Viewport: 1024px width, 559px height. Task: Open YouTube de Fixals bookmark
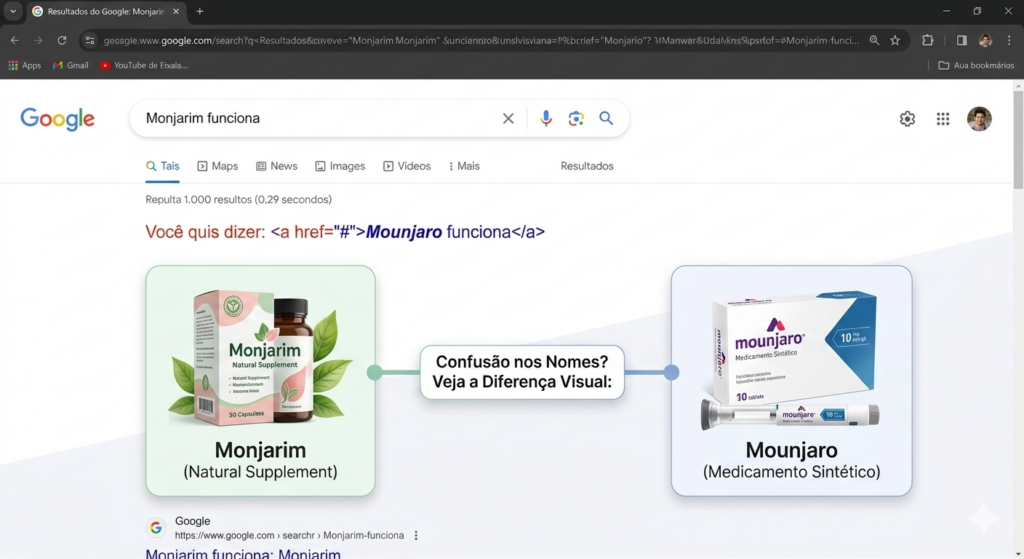[x=144, y=65]
